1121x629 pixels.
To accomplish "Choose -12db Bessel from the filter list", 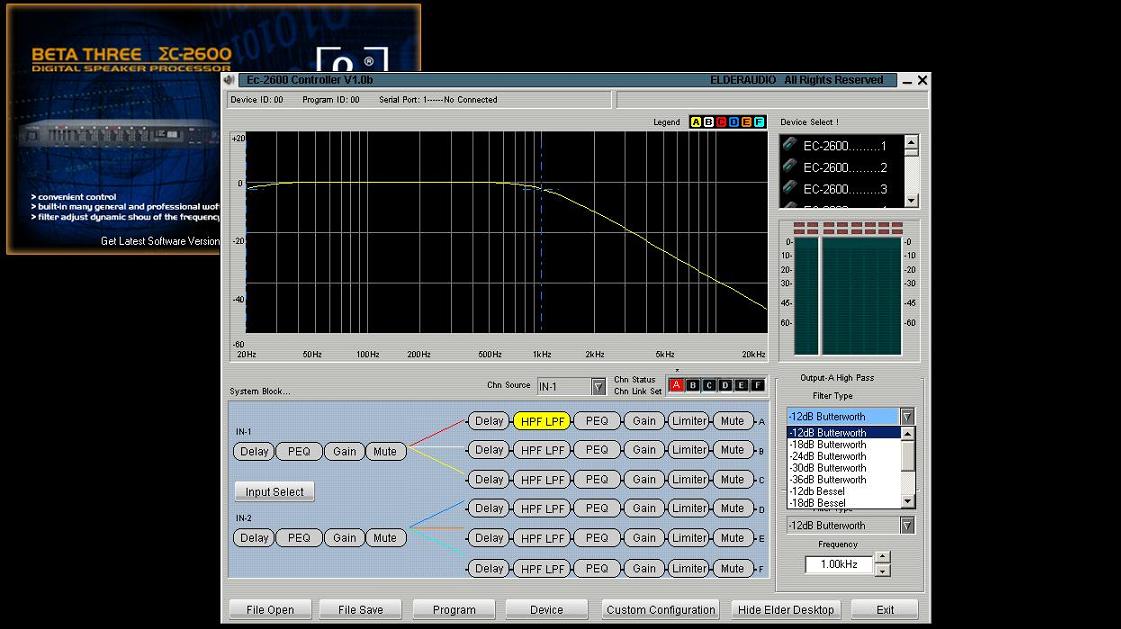I will pyautogui.click(x=844, y=492).
